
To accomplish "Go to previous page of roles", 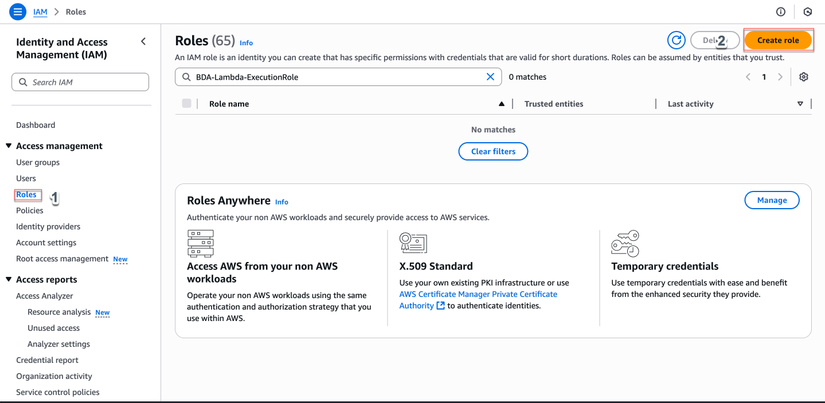I will point(748,77).
